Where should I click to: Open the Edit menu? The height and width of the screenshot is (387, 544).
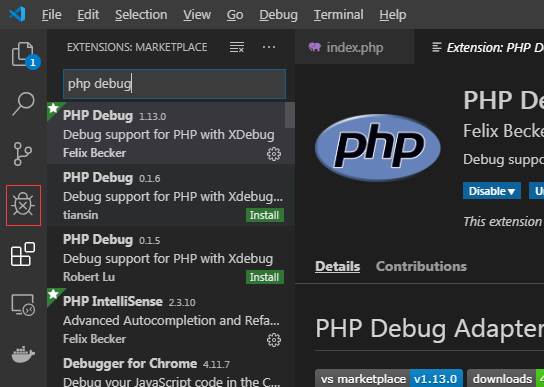(88, 15)
